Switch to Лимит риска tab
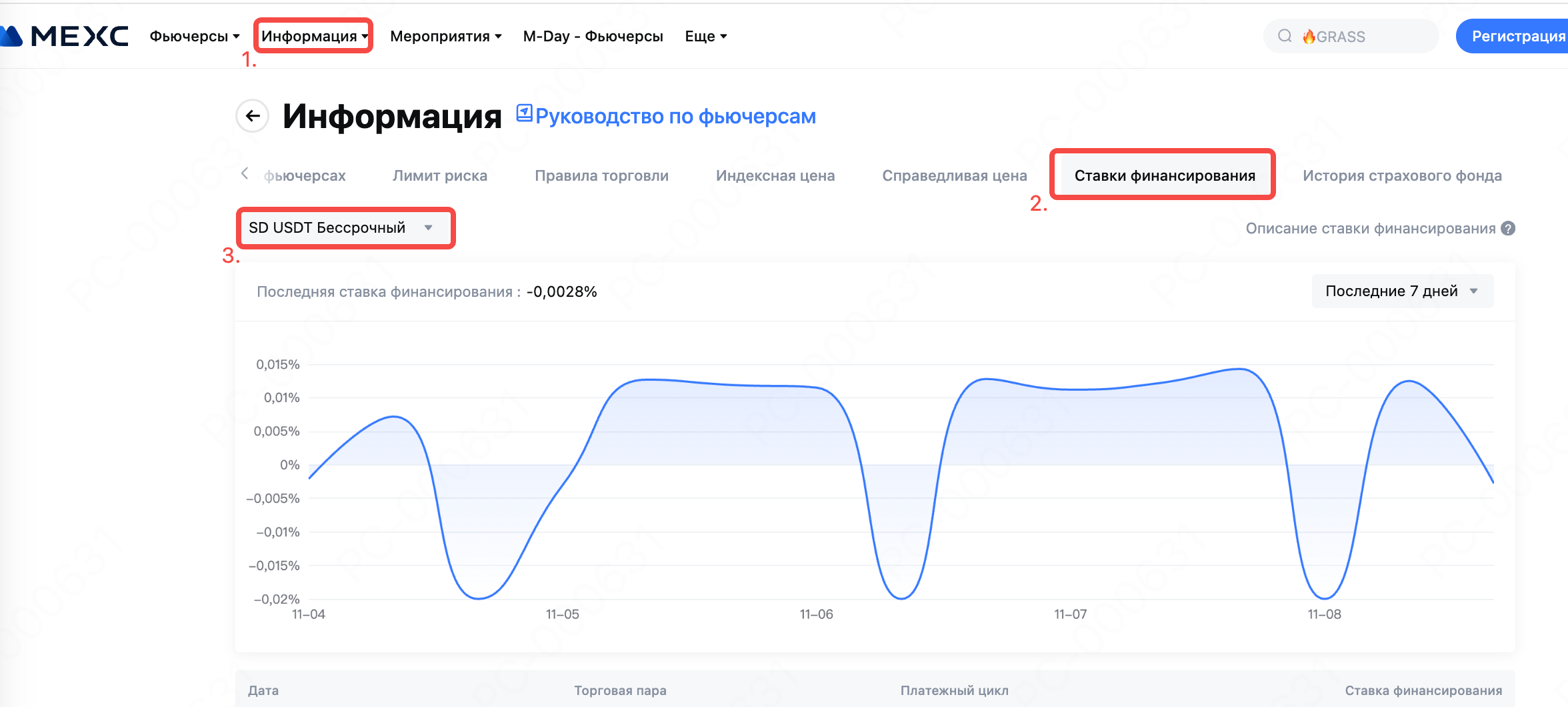The height and width of the screenshot is (707, 1568). [x=439, y=176]
